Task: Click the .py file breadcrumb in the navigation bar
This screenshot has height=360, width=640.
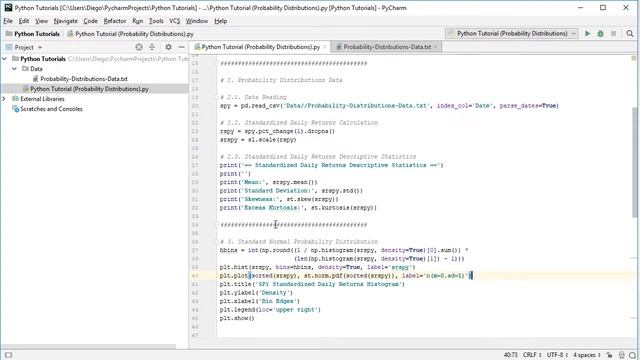Action: 130,34
